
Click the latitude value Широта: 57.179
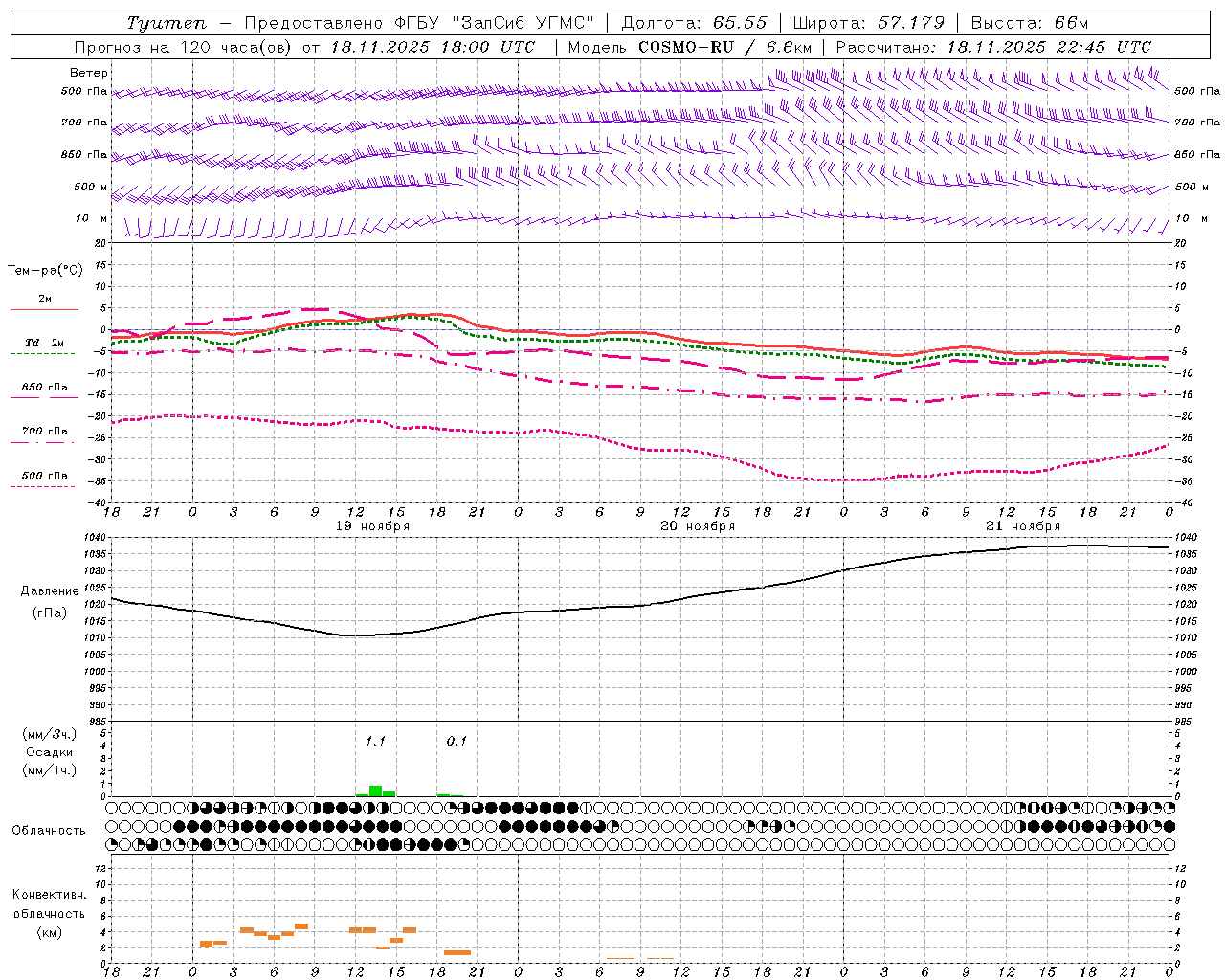click(x=868, y=23)
